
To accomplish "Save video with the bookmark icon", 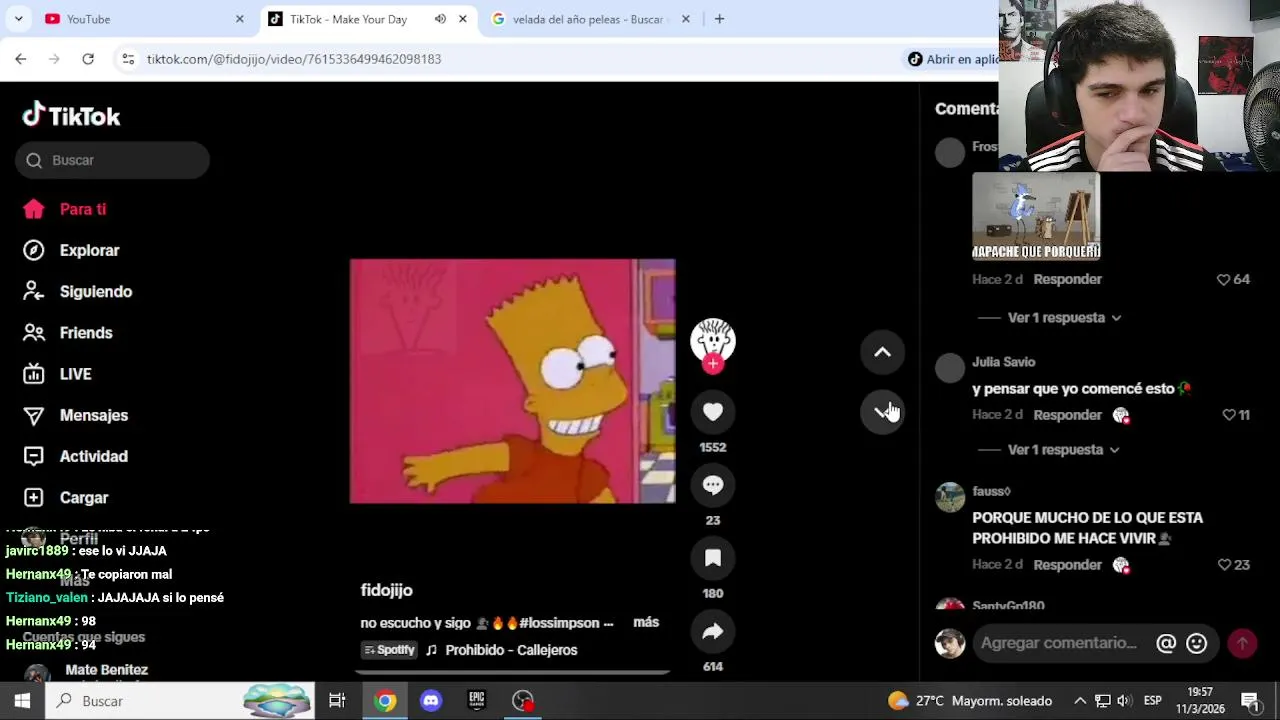I will click(712, 558).
